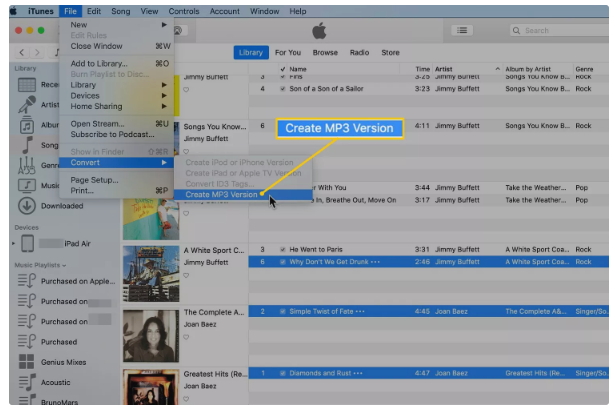Select the Albums sidebar icon

click(x=27, y=125)
